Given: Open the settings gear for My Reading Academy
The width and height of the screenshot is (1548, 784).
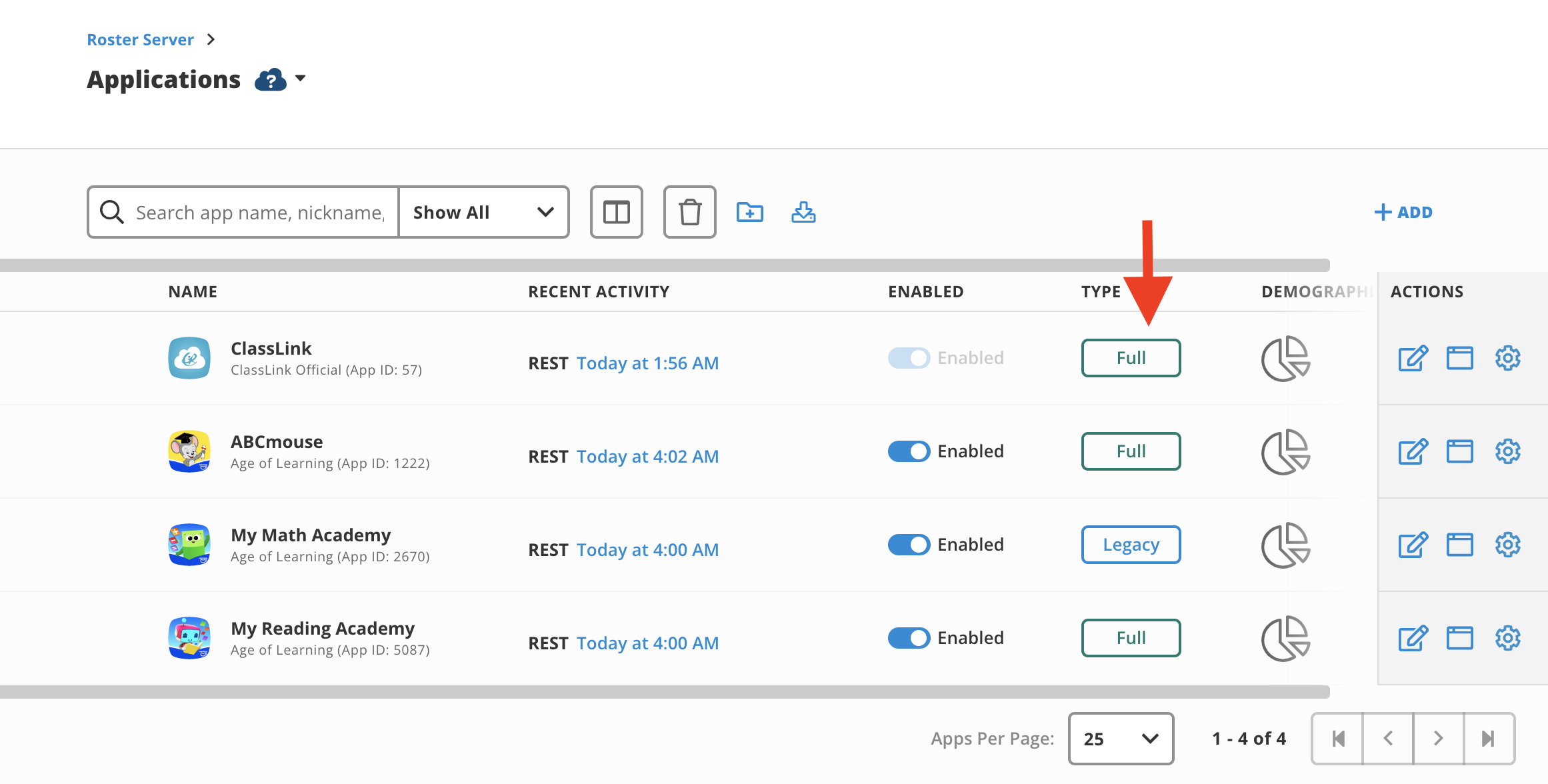Looking at the screenshot, I should 1507,638.
